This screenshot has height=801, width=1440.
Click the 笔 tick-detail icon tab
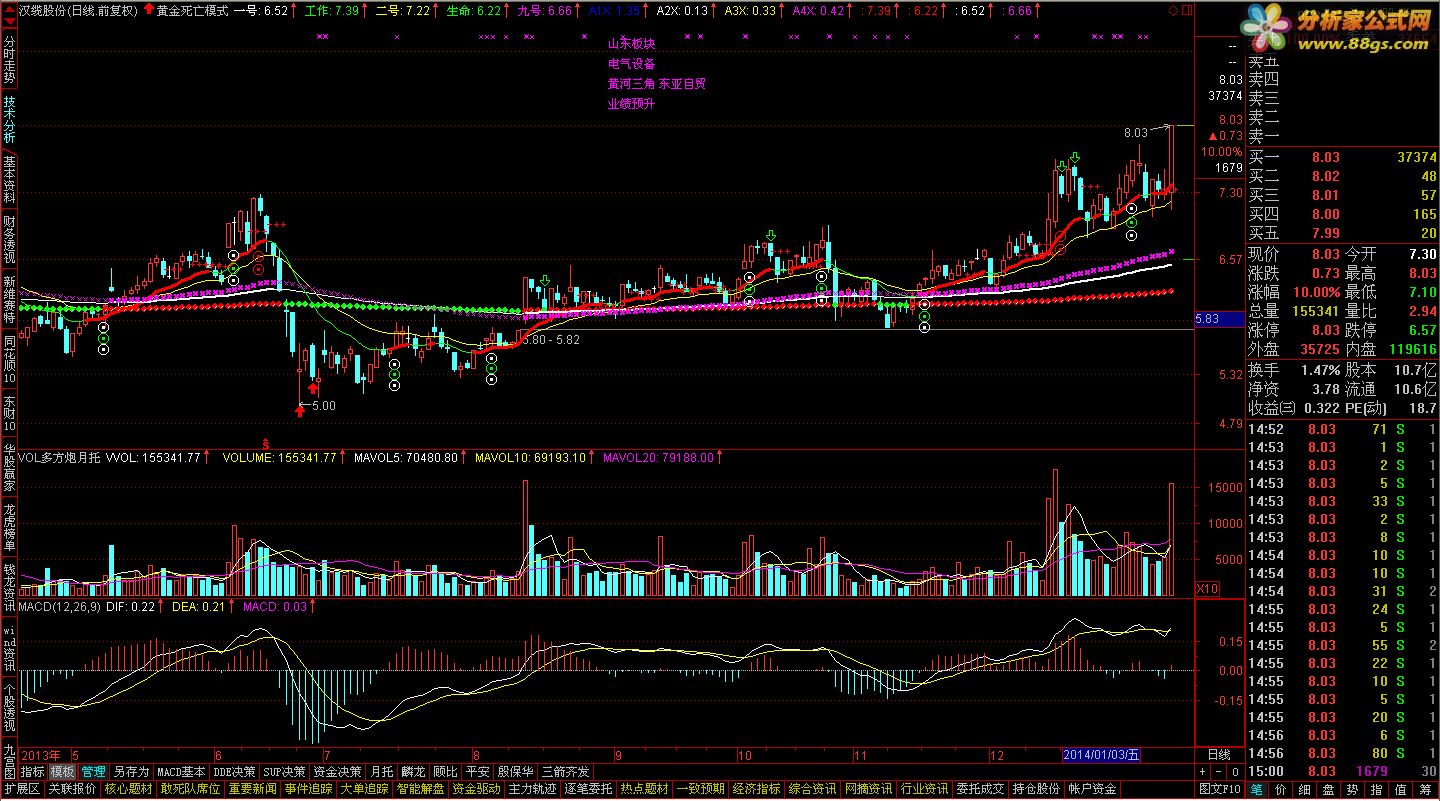coord(1257,789)
